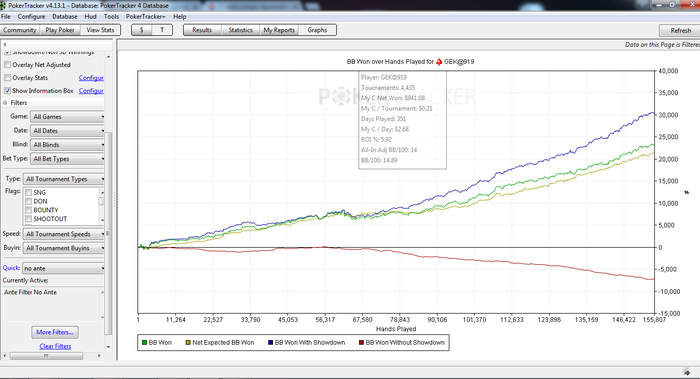This screenshot has height=379, width=700.
Task: Open the Game dropdown showing All Games
Action: point(67,117)
